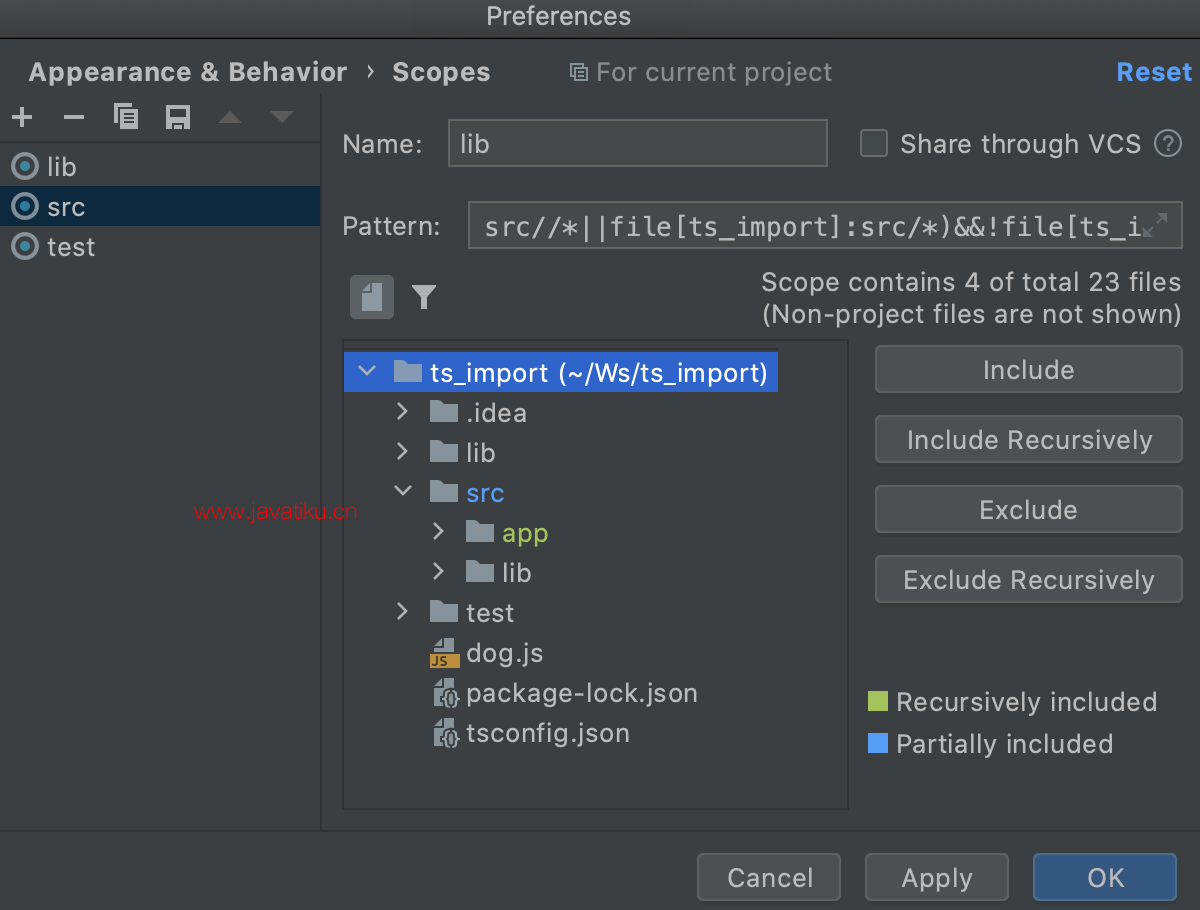Image resolution: width=1200 pixels, height=910 pixels.
Task: Copy the scope configuration icon
Action: pyautogui.click(x=126, y=117)
